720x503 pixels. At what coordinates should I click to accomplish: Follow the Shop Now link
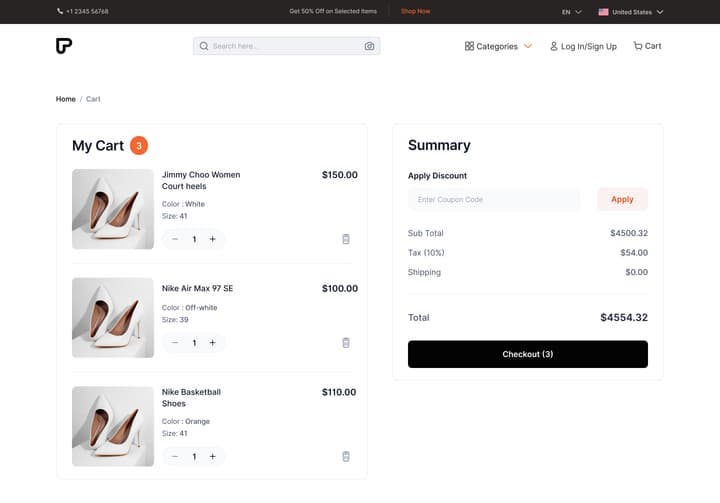tap(415, 11)
